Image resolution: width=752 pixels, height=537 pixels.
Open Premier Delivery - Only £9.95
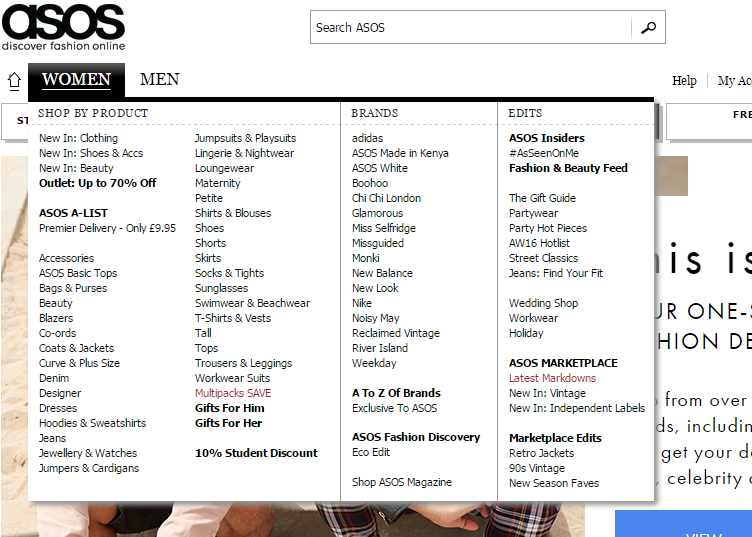click(107, 228)
